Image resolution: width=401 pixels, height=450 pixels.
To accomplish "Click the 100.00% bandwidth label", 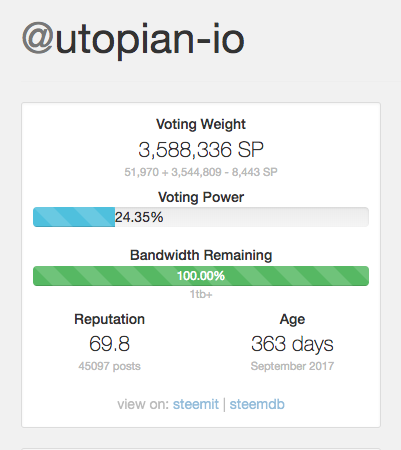I will tap(201, 276).
